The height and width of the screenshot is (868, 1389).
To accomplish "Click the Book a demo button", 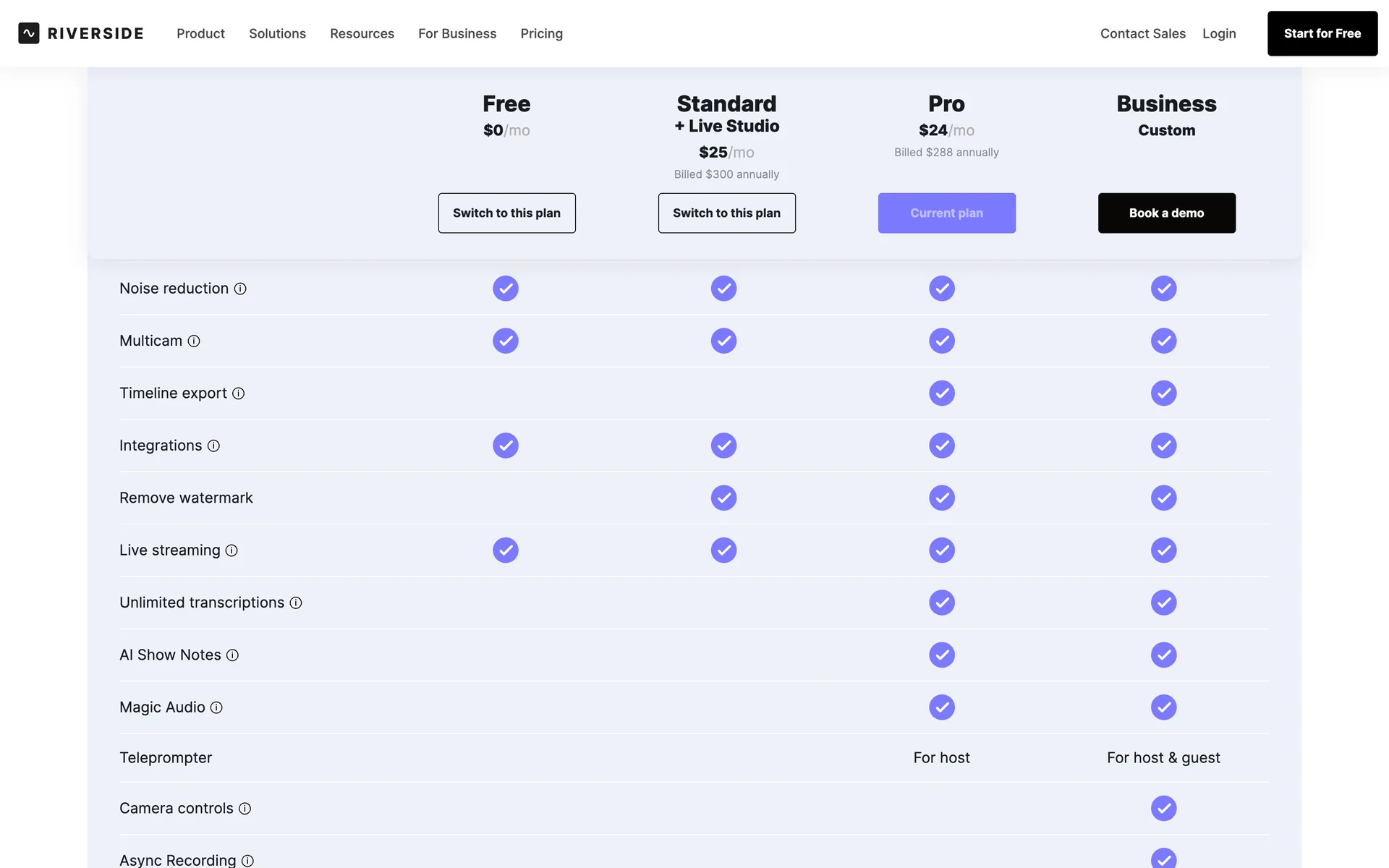I will 1166,213.
